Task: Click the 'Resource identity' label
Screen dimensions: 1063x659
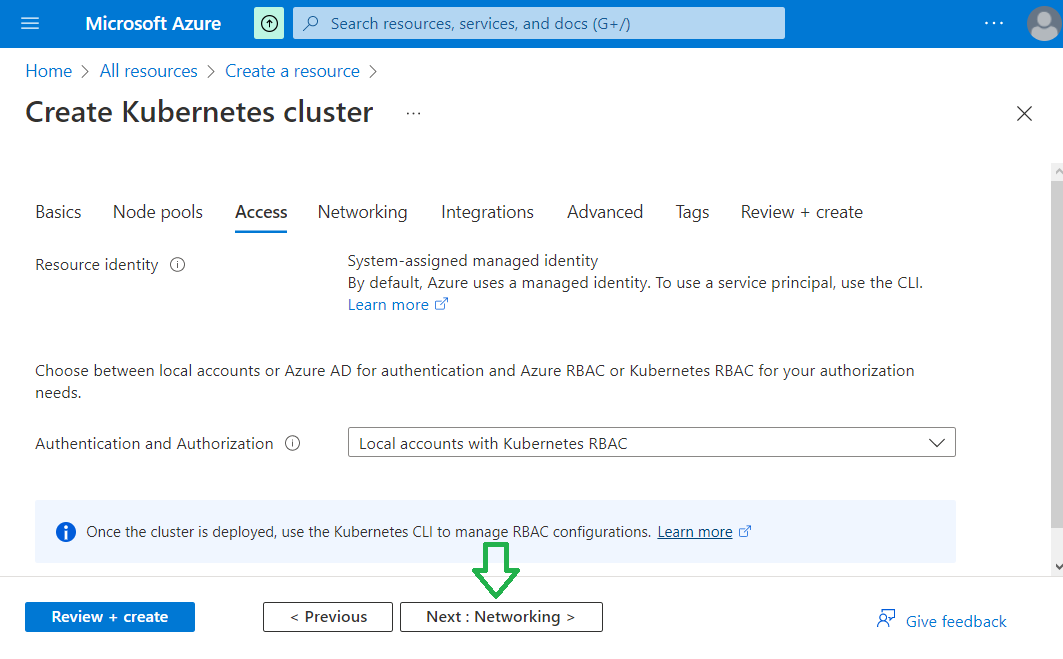Action: click(x=97, y=264)
